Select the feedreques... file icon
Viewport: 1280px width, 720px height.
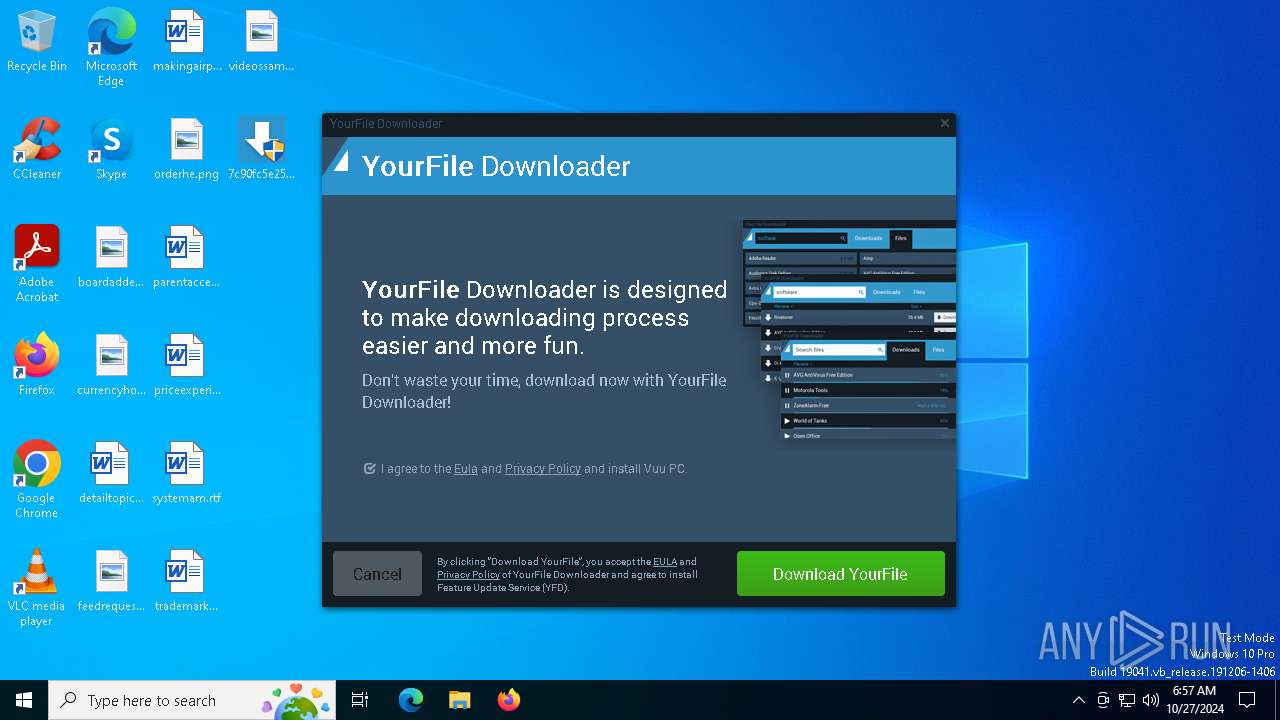pyautogui.click(x=111, y=581)
